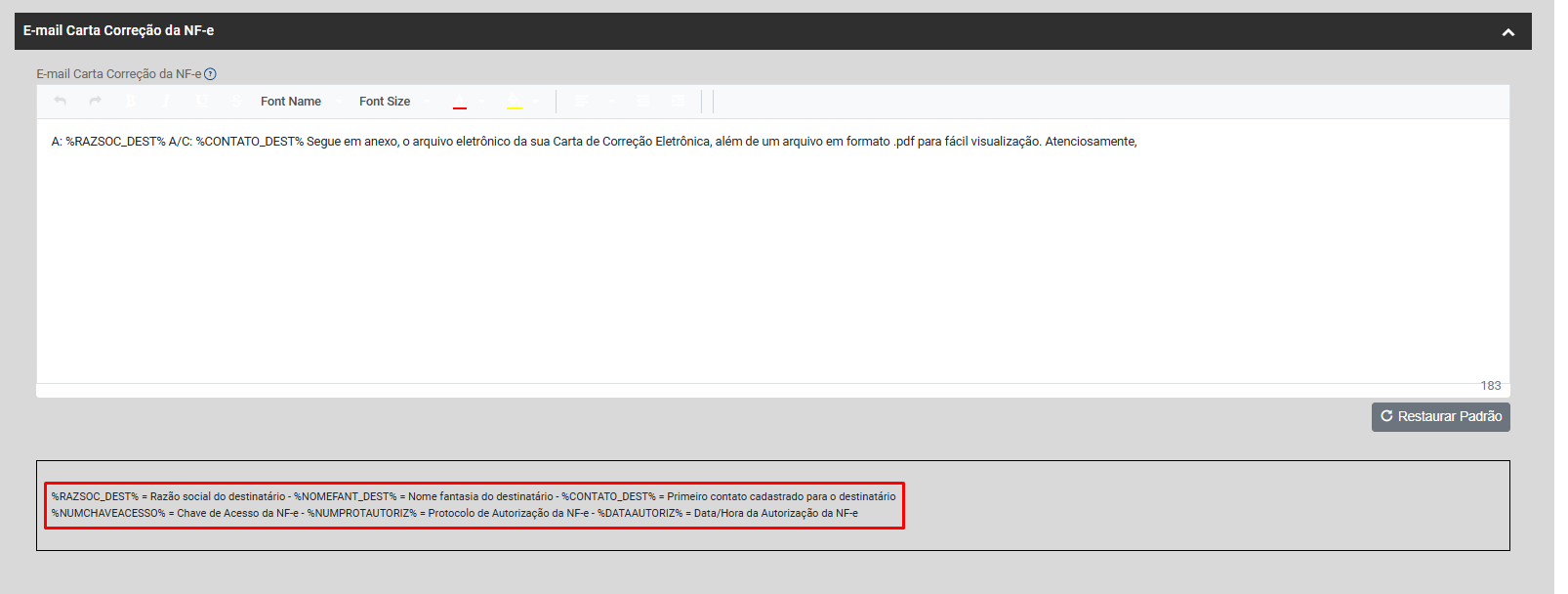Apply the red font color swatch
This screenshot has width=1568, height=594.
pyautogui.click(x=460, y=102)
